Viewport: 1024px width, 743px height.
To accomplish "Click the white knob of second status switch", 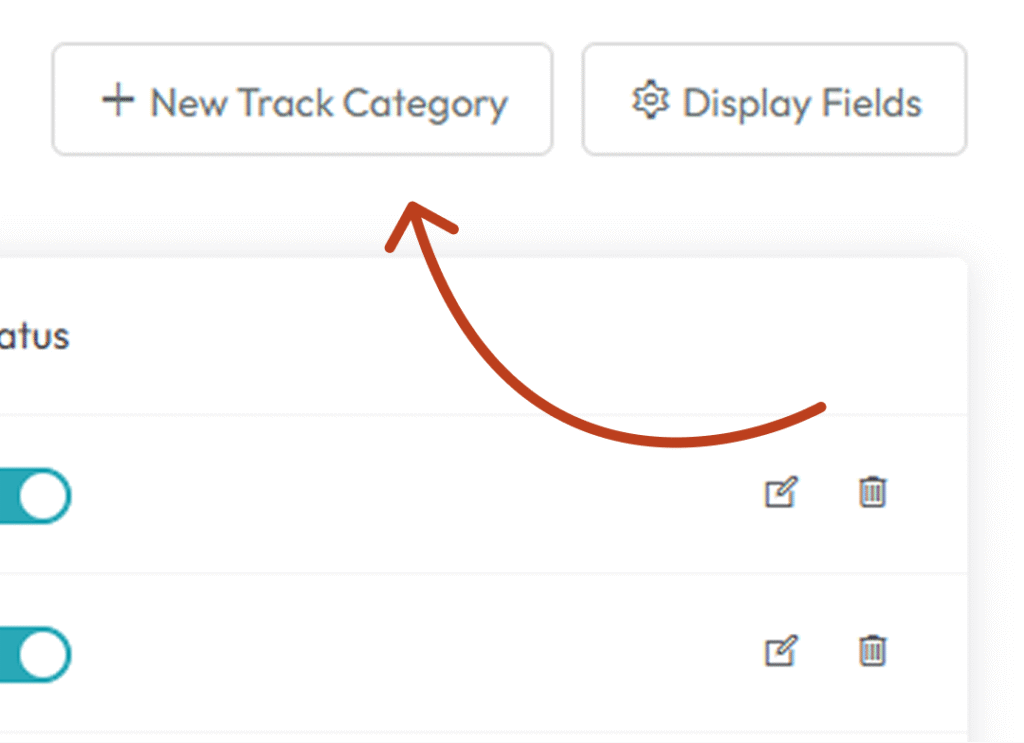I will pos(43,655).
